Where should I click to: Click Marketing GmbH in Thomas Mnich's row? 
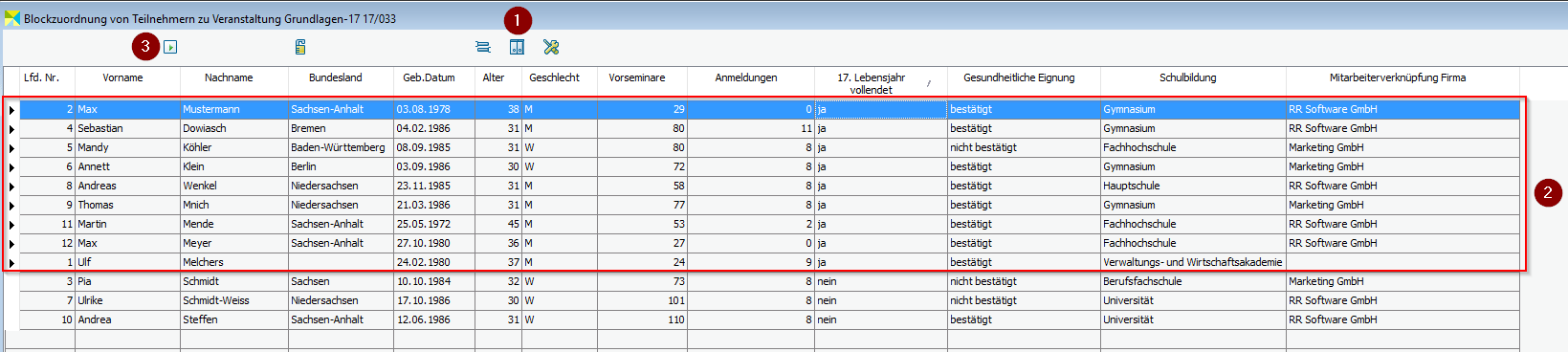(x=1402, y=205)
